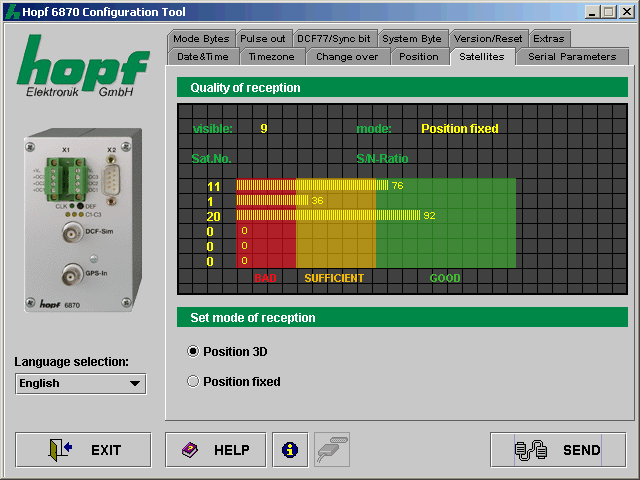Click the info icon button
Screen dimensions: 640x480
[x=290, y=450]
